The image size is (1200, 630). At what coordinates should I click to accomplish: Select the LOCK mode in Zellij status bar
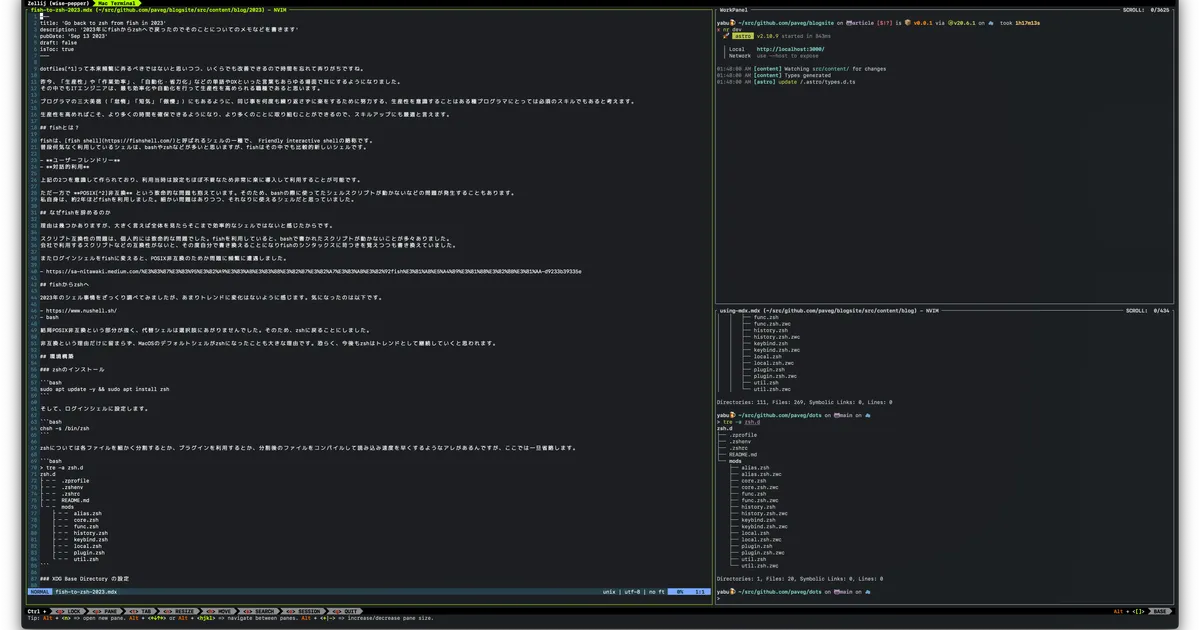[x=67, y=611]
